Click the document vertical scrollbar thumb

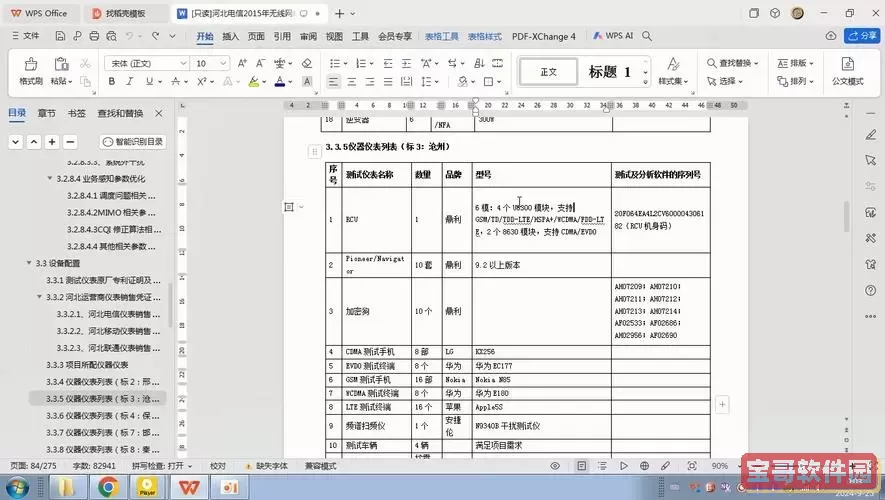click(x=846, y=217)
